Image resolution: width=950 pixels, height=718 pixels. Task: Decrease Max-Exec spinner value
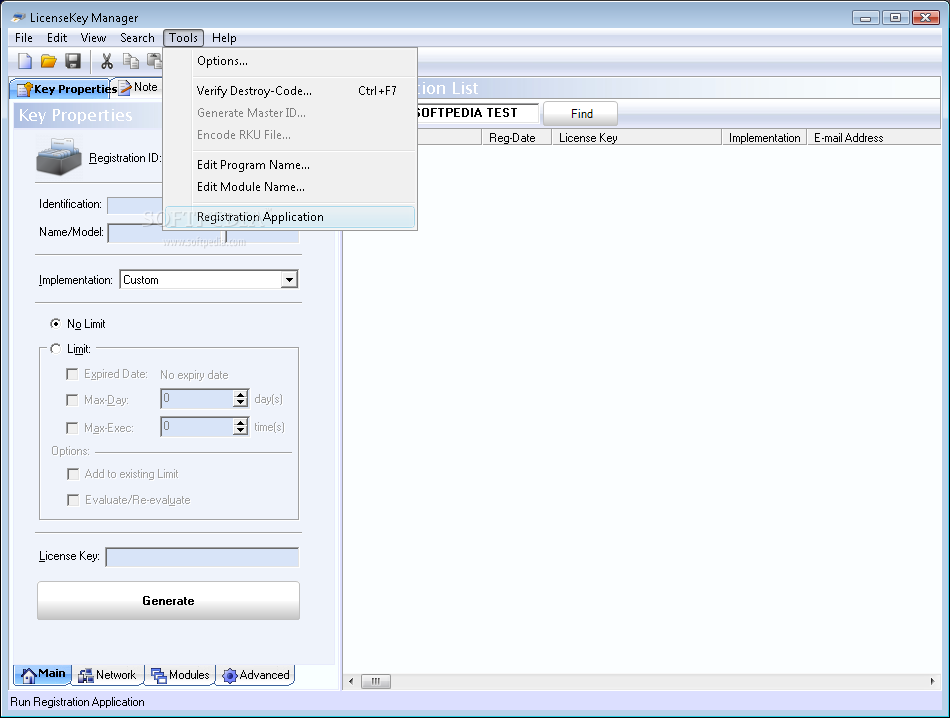[241, 431]
